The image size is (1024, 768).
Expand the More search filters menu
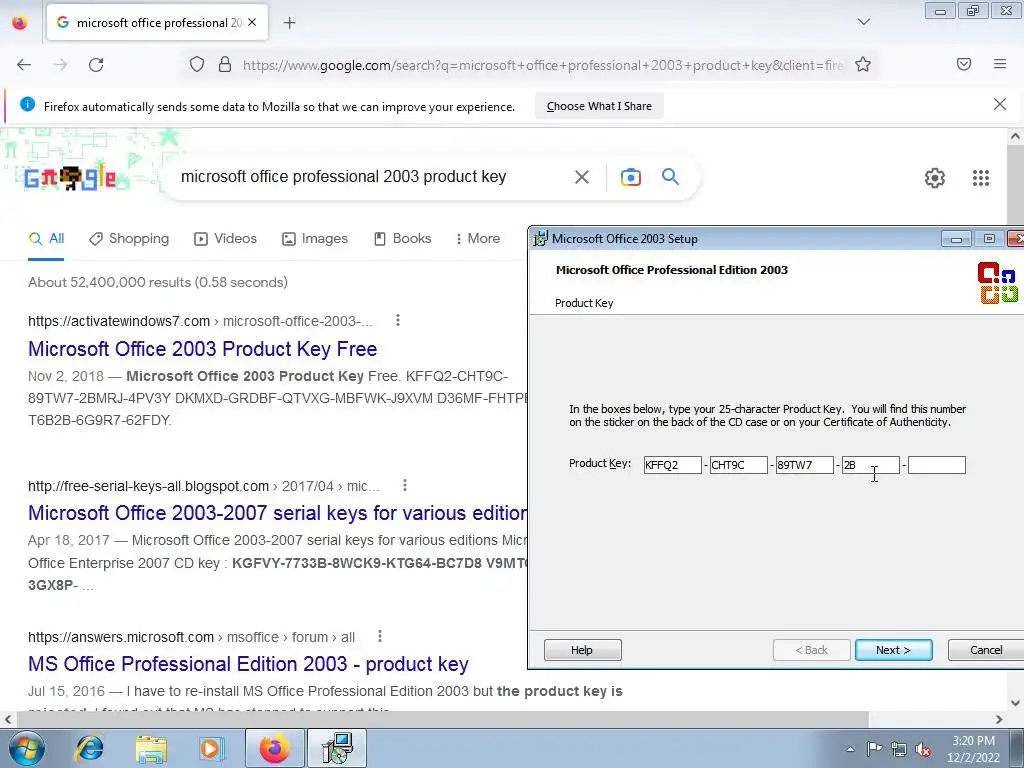coord(477,238)
